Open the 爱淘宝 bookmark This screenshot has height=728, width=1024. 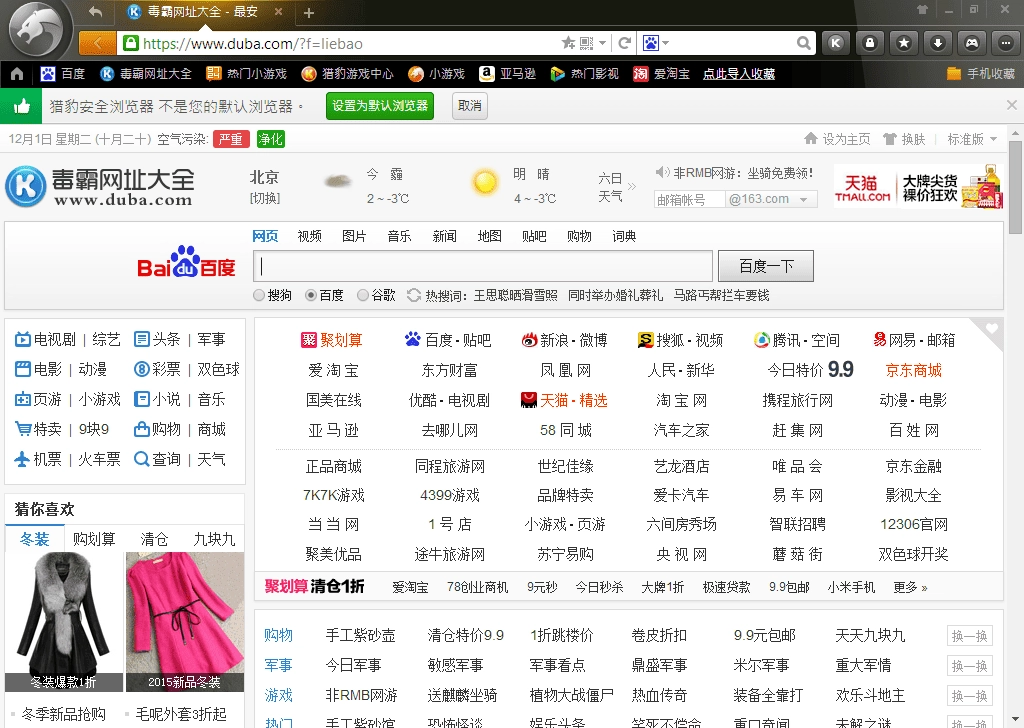pyautogui.click(x=661, y=74)
